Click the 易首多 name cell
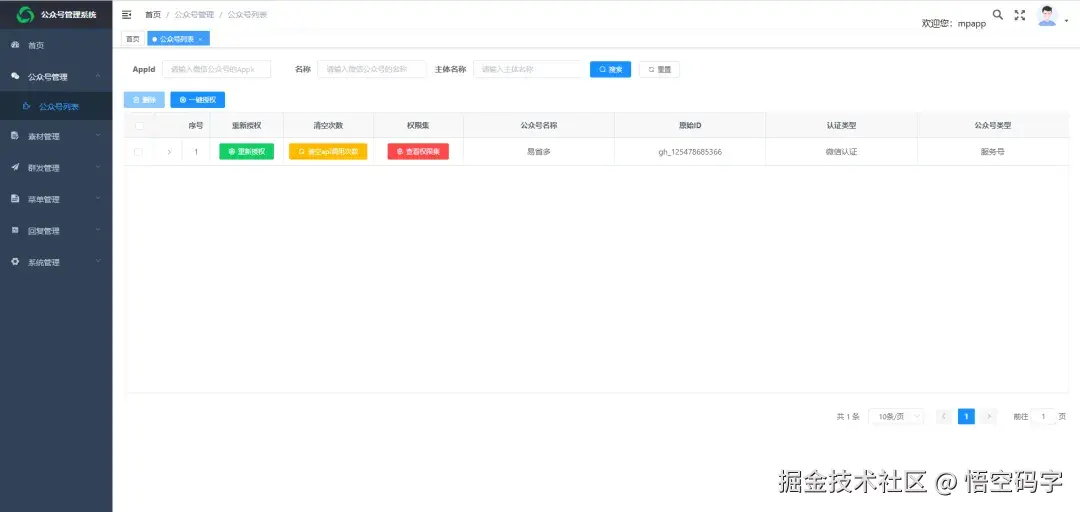This screenshot has width=1080, height=512. [539, 152]
